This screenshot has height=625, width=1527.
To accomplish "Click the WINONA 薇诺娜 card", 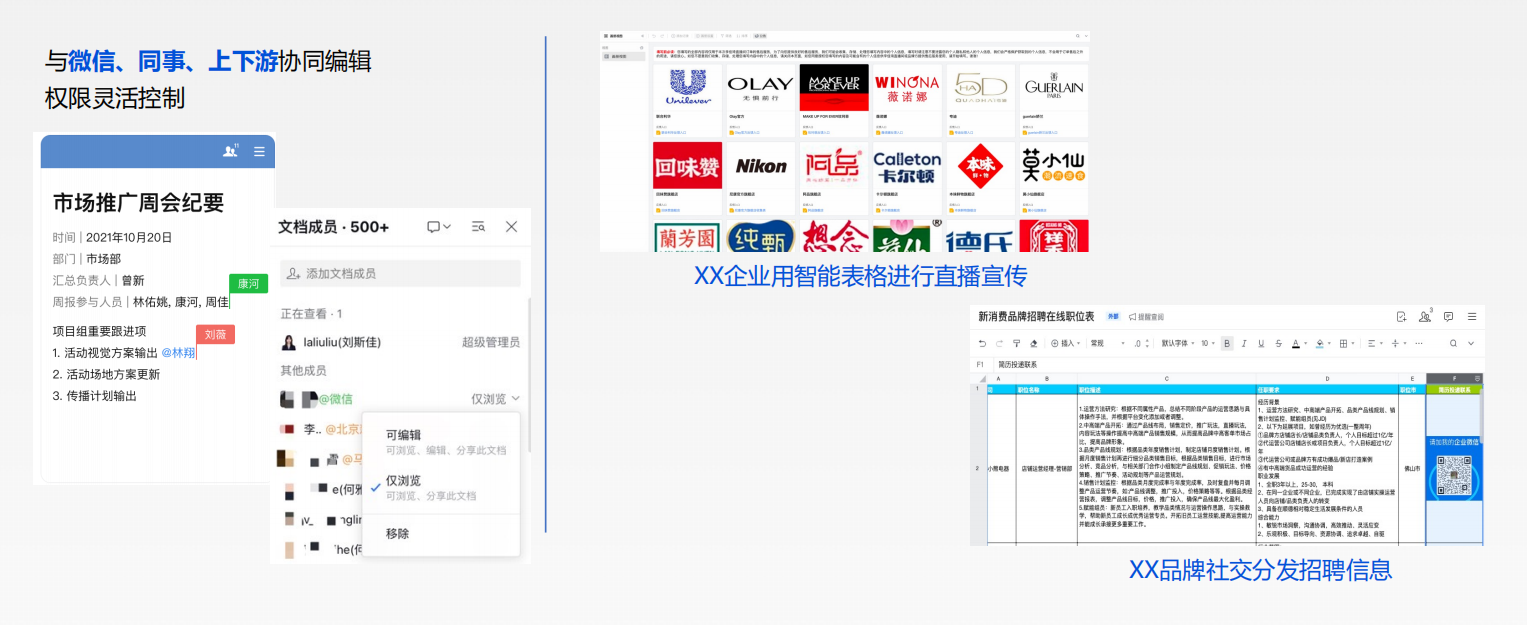I will point(907,100).
